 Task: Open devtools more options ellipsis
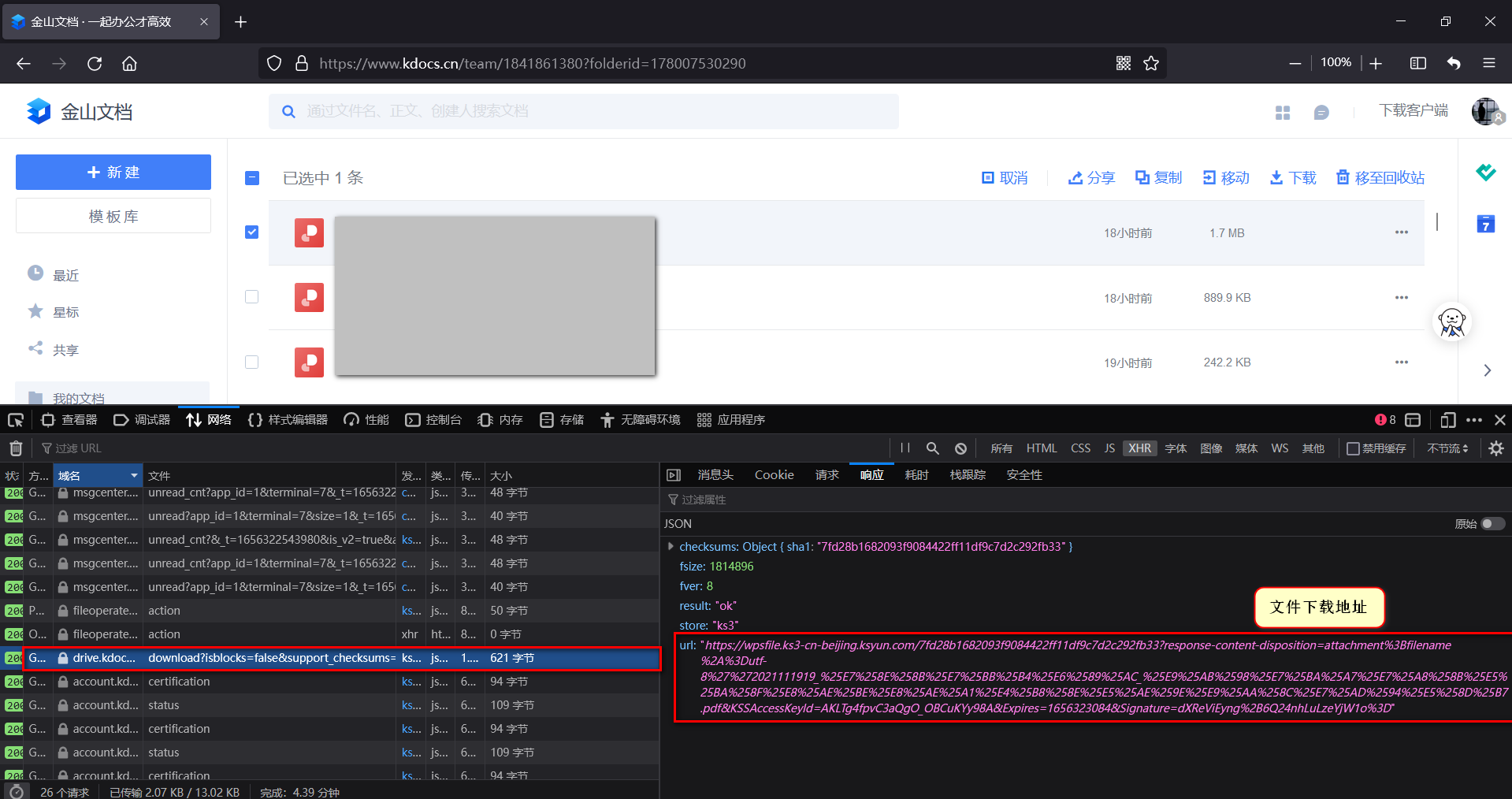point(1474,420)
